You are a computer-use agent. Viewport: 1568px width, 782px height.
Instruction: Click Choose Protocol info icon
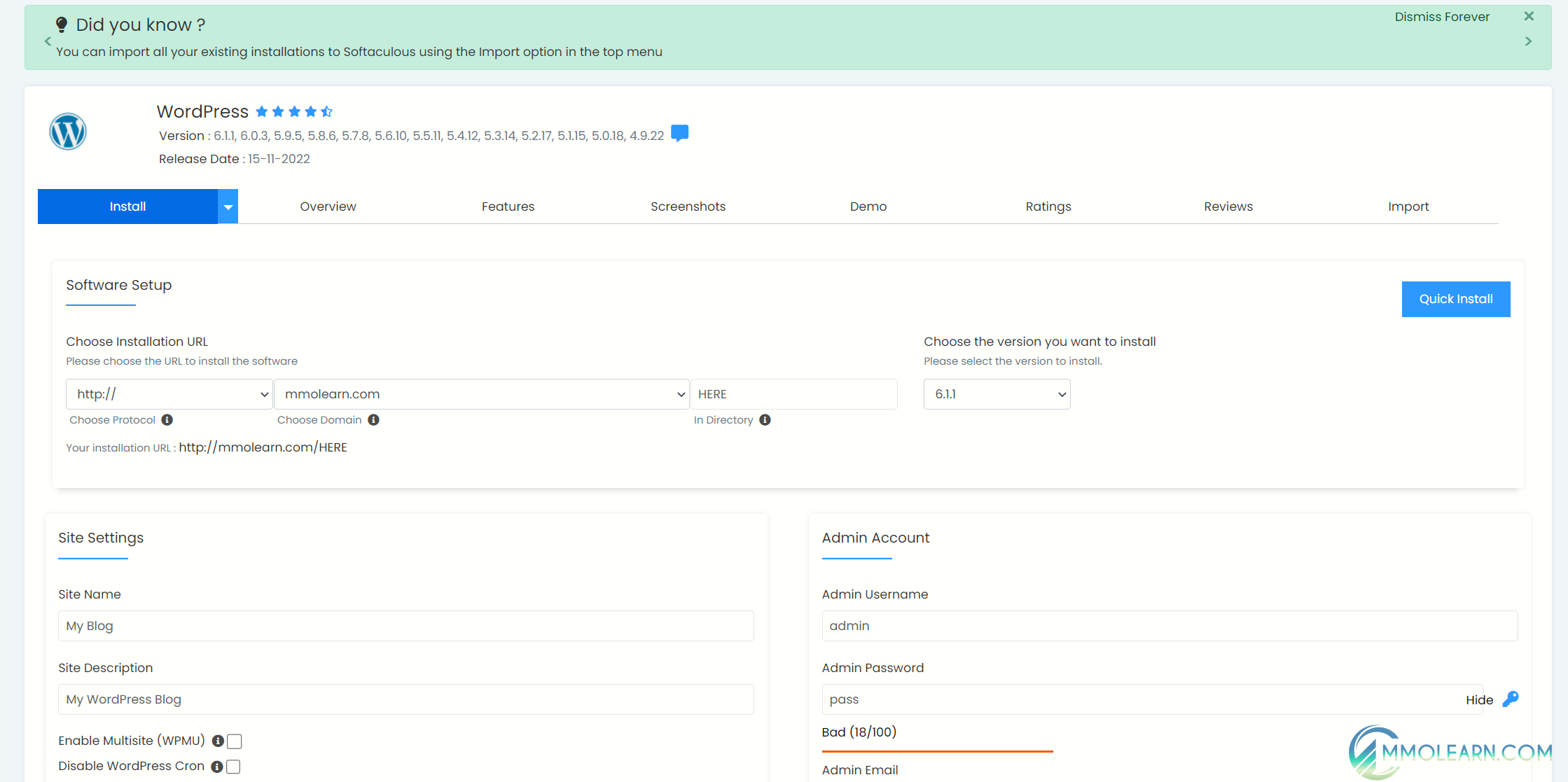(167, 420)
